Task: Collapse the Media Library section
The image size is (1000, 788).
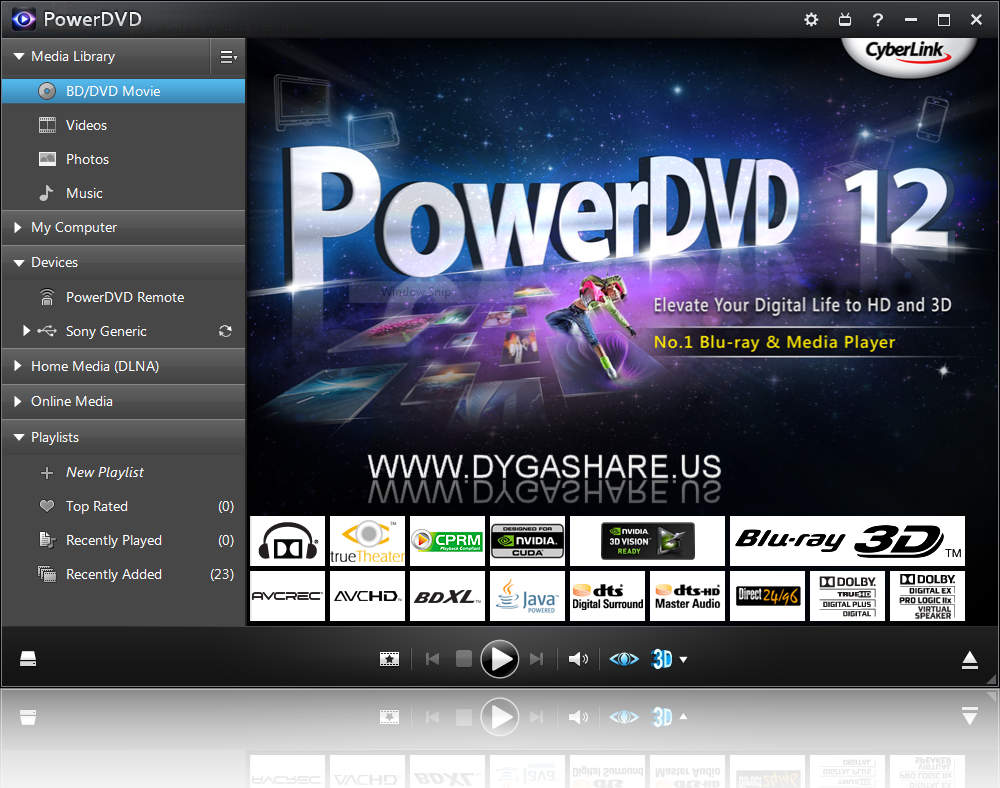Action: pos(19,57)
